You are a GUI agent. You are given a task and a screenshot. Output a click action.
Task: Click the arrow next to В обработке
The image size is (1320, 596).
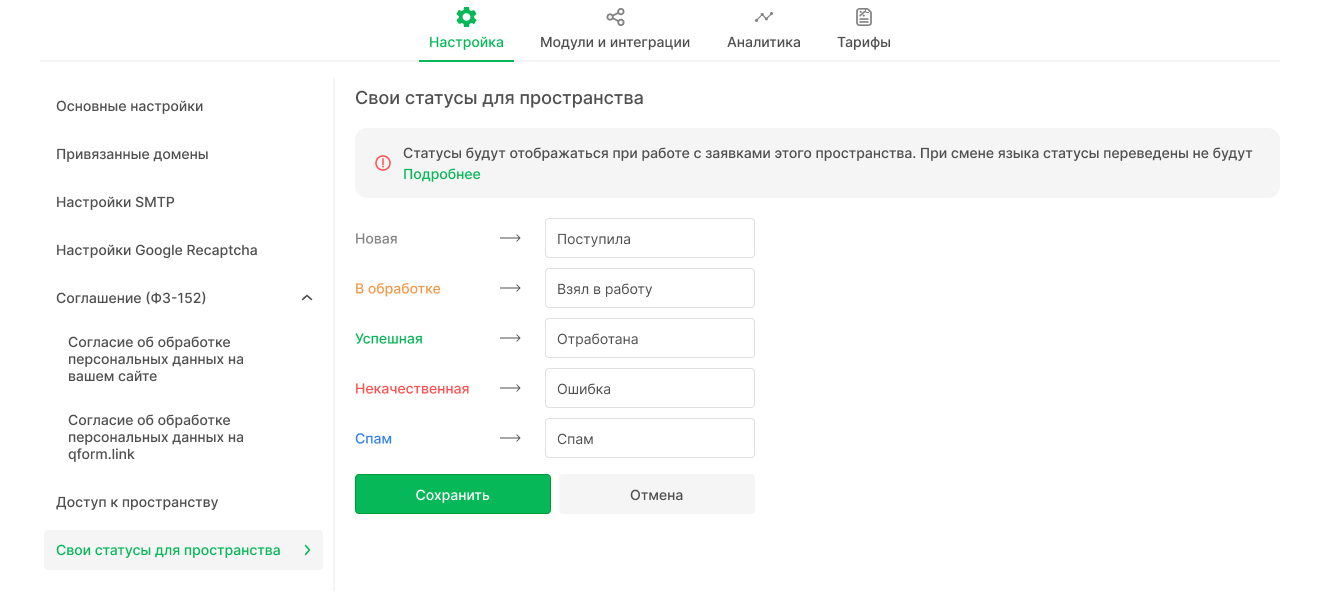[511, 288]
